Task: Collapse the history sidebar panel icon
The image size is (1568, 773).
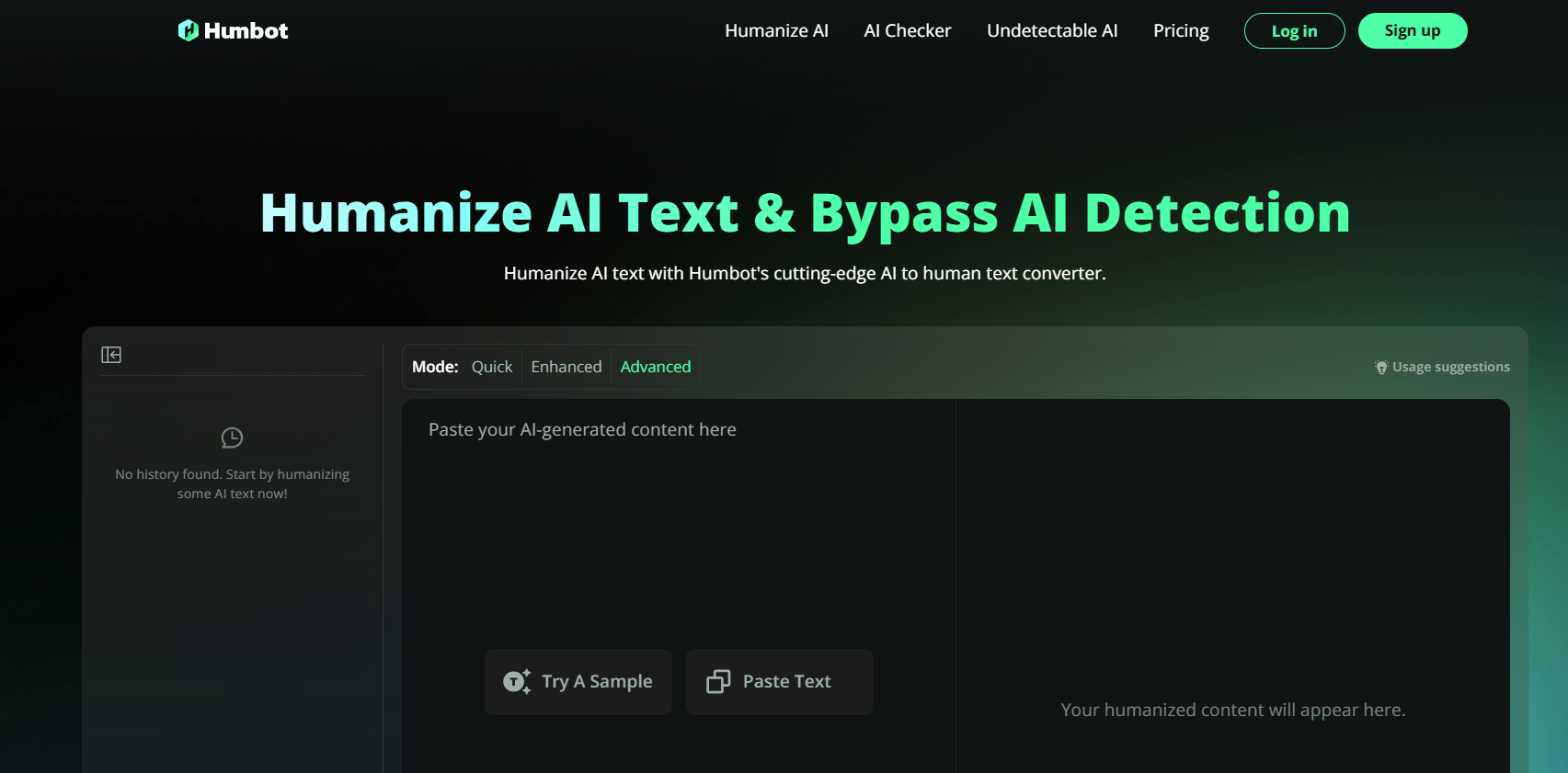Action: coord(111,355)
